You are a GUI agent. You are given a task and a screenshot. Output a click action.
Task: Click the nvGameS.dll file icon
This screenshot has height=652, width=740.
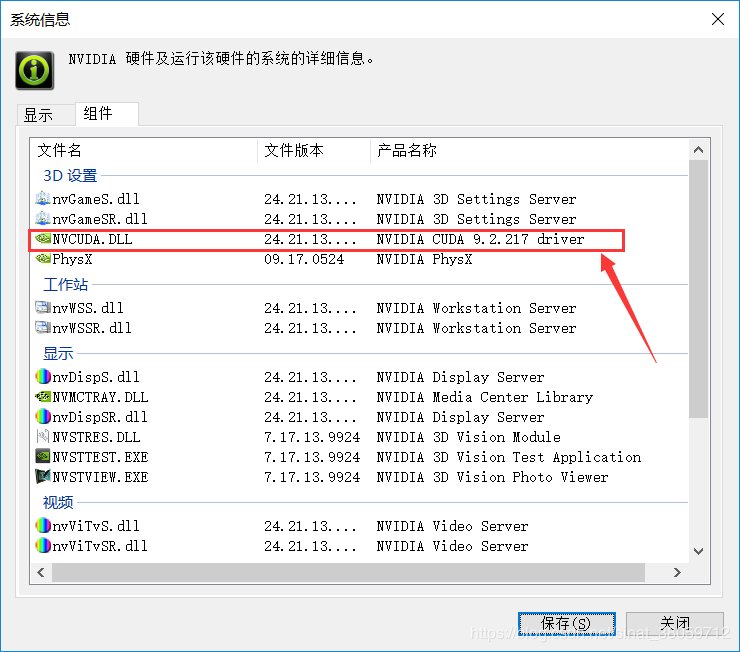pos(43,199)
